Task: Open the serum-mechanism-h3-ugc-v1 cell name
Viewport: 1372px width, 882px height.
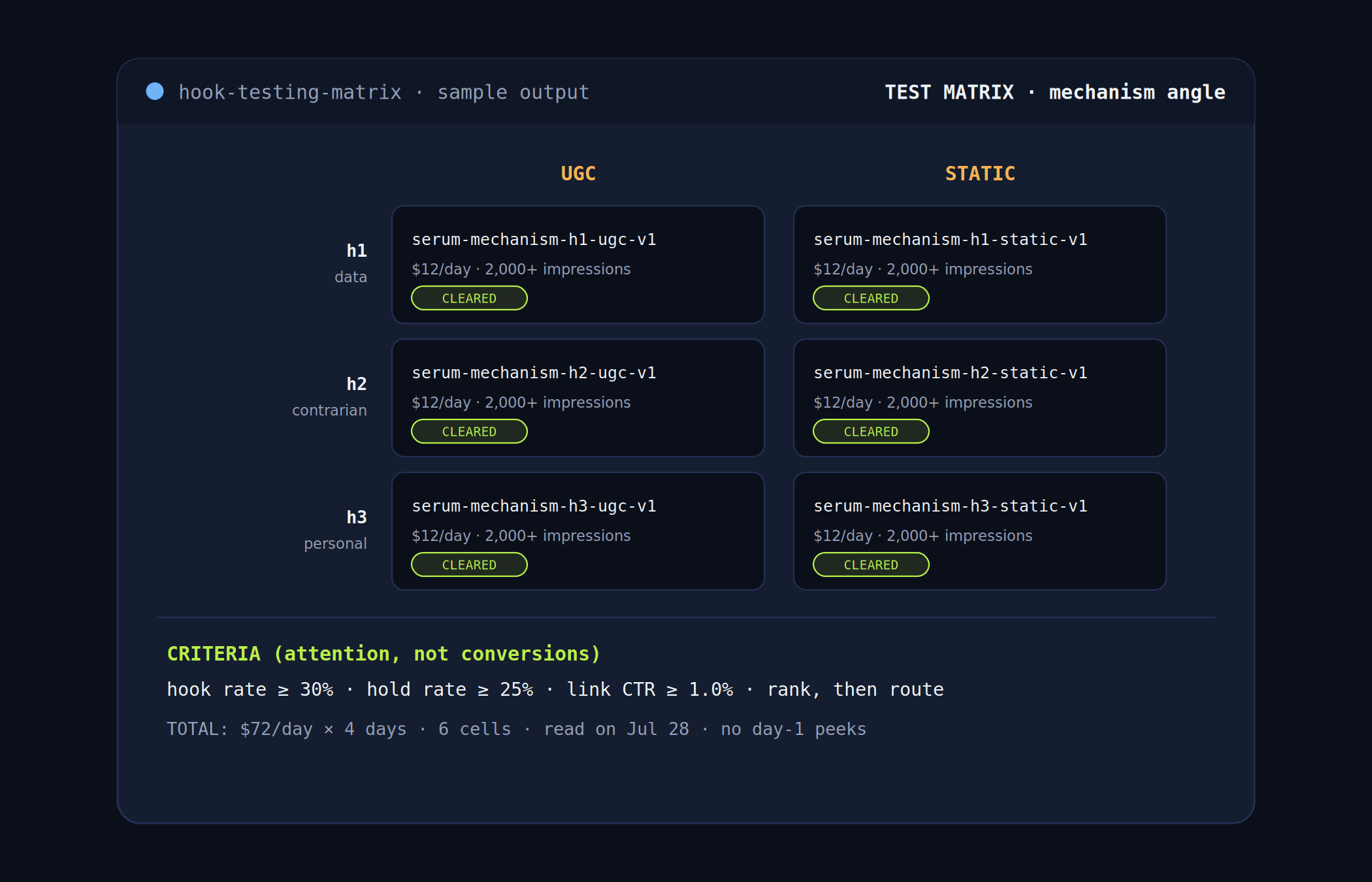Action: pyautogui.click(x=534, y=506)
